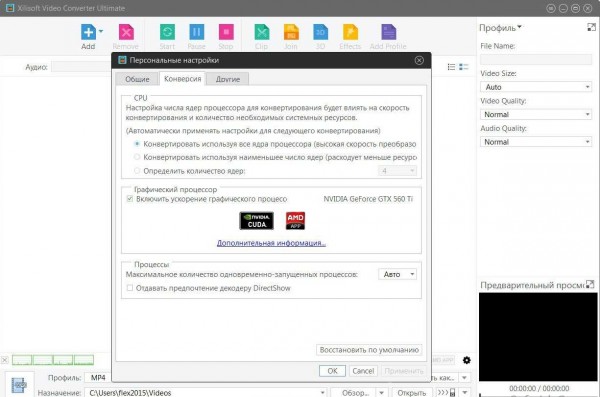Click the Pause icon in main toolbar
Viewport: 600px width, 397px height.
(197, 32)
